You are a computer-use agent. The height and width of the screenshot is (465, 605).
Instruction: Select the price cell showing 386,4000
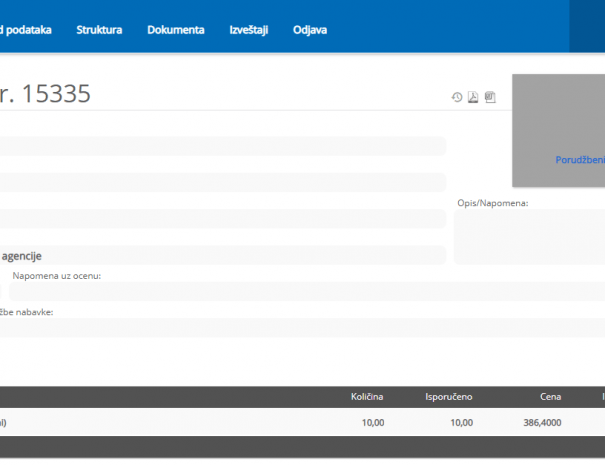[544, 423]
